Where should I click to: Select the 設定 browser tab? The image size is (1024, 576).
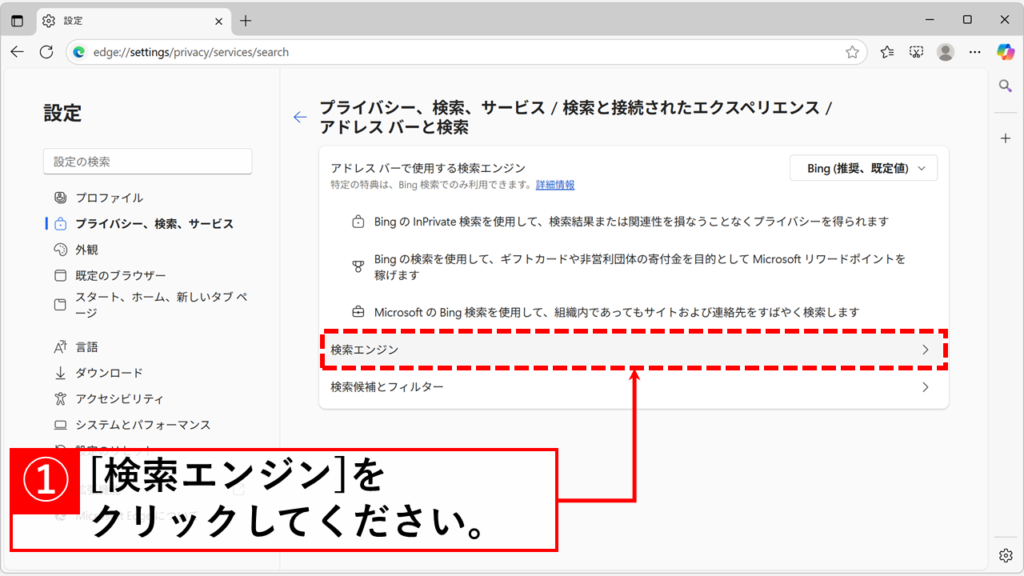point(134,21)
